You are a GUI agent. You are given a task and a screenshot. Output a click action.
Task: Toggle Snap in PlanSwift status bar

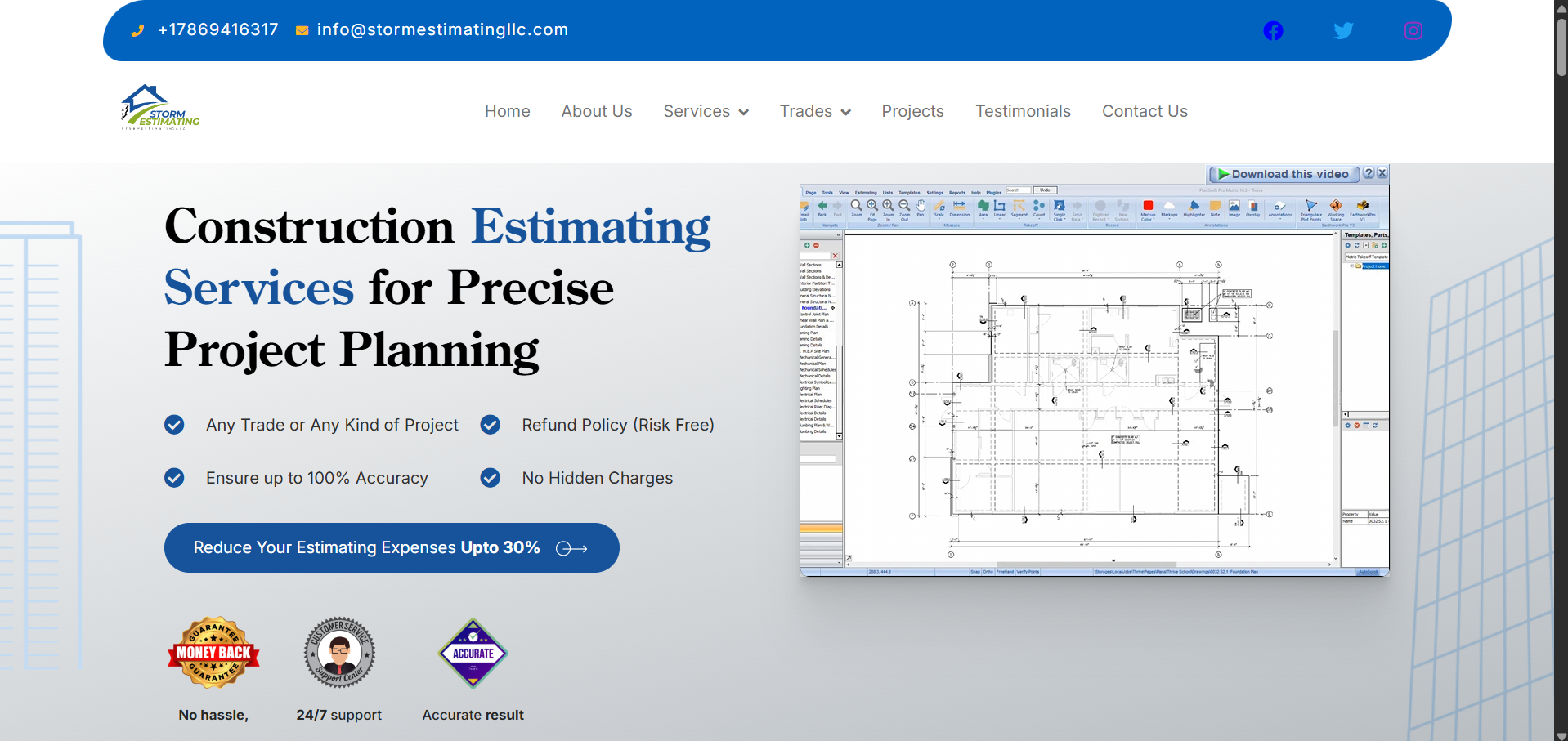pos(975,572)
